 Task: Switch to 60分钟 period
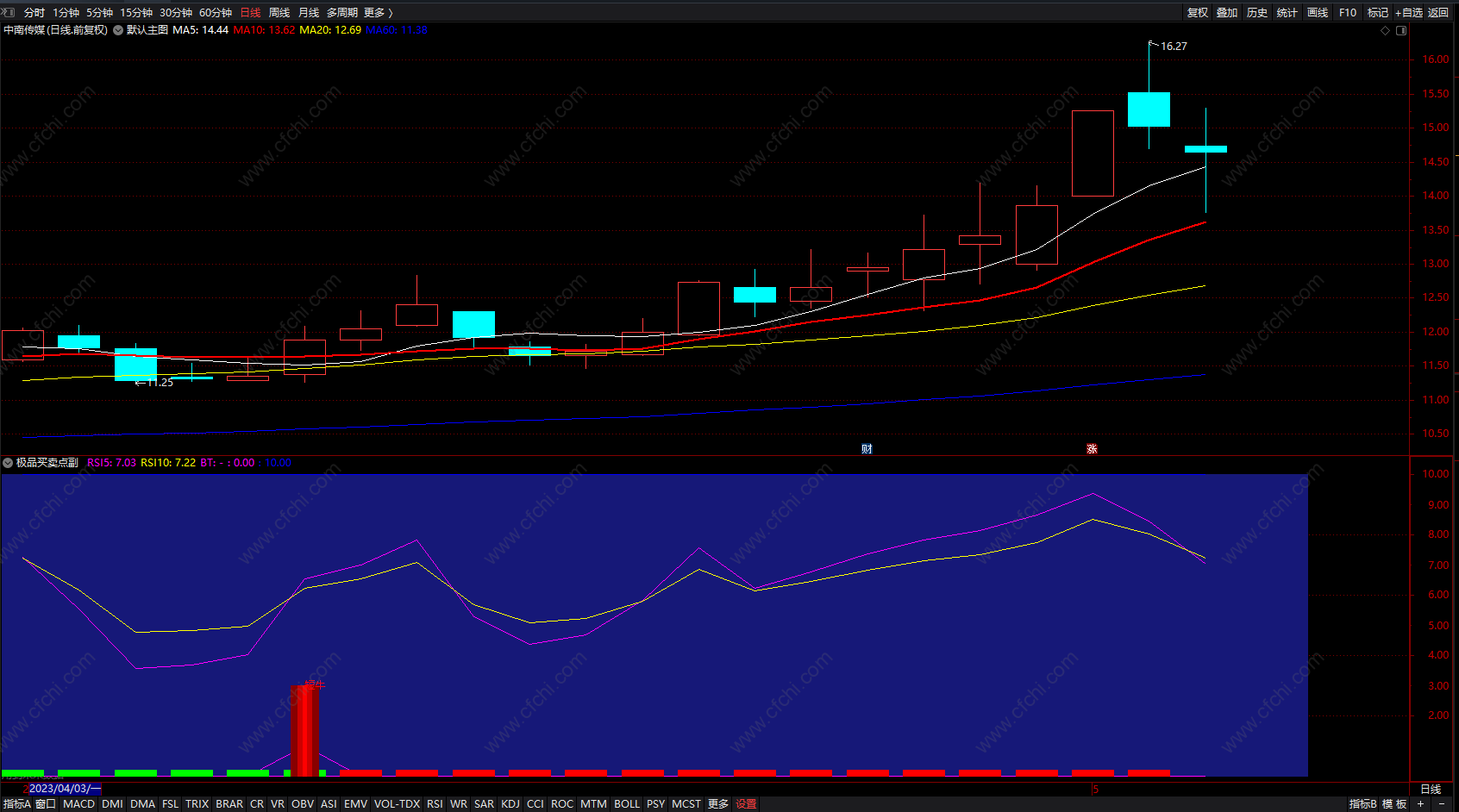216,12
